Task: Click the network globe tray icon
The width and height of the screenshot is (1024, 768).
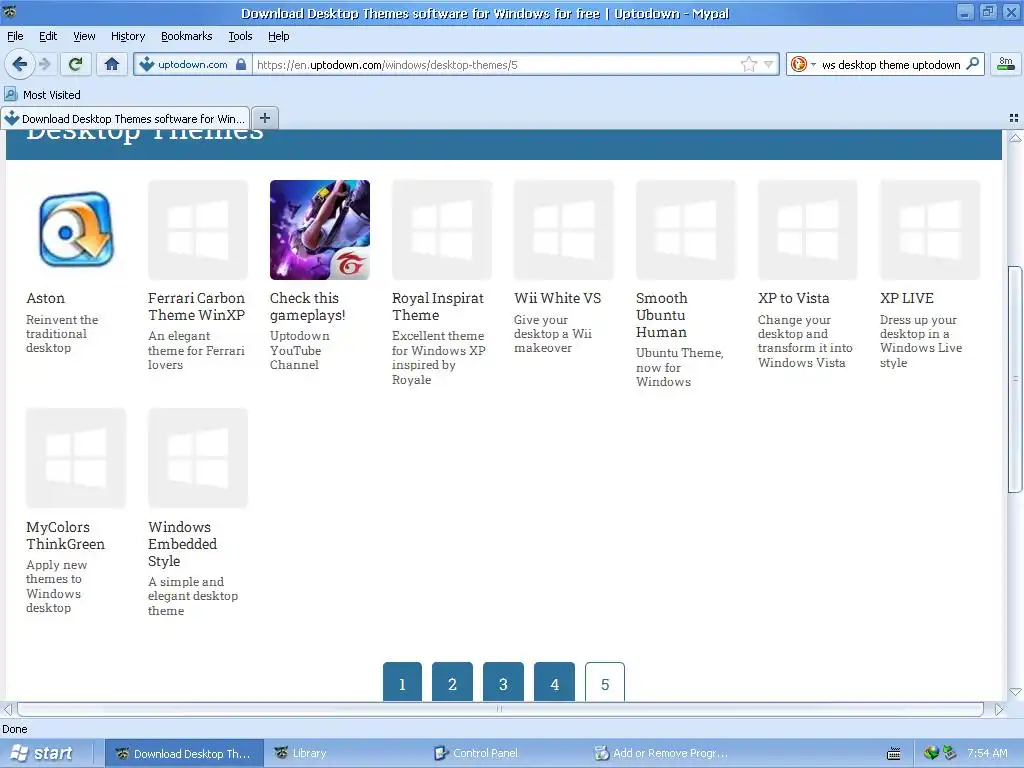Action: coord(931,753)
